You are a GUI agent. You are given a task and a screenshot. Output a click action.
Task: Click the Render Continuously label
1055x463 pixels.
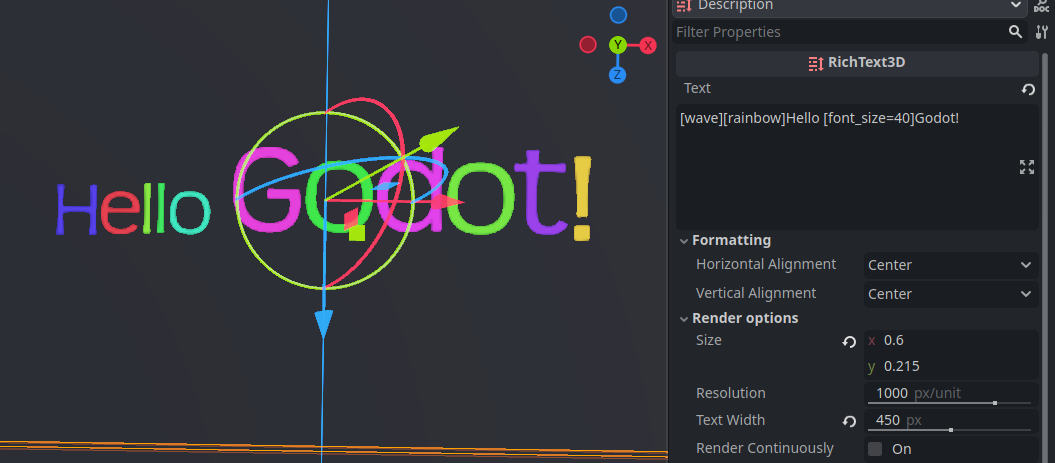(x=765, y=448)
